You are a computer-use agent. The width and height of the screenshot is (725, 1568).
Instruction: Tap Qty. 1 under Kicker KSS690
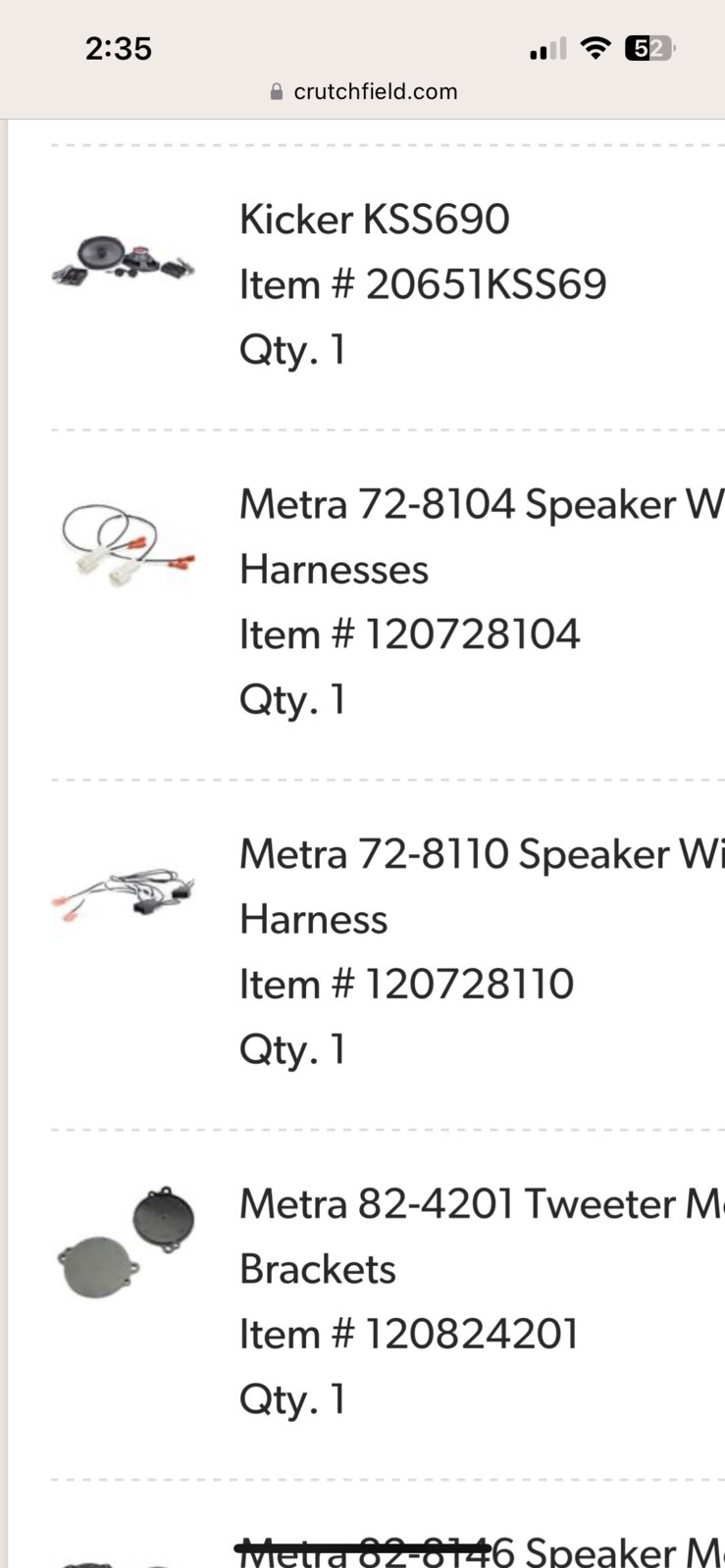(x=293, y=350)
